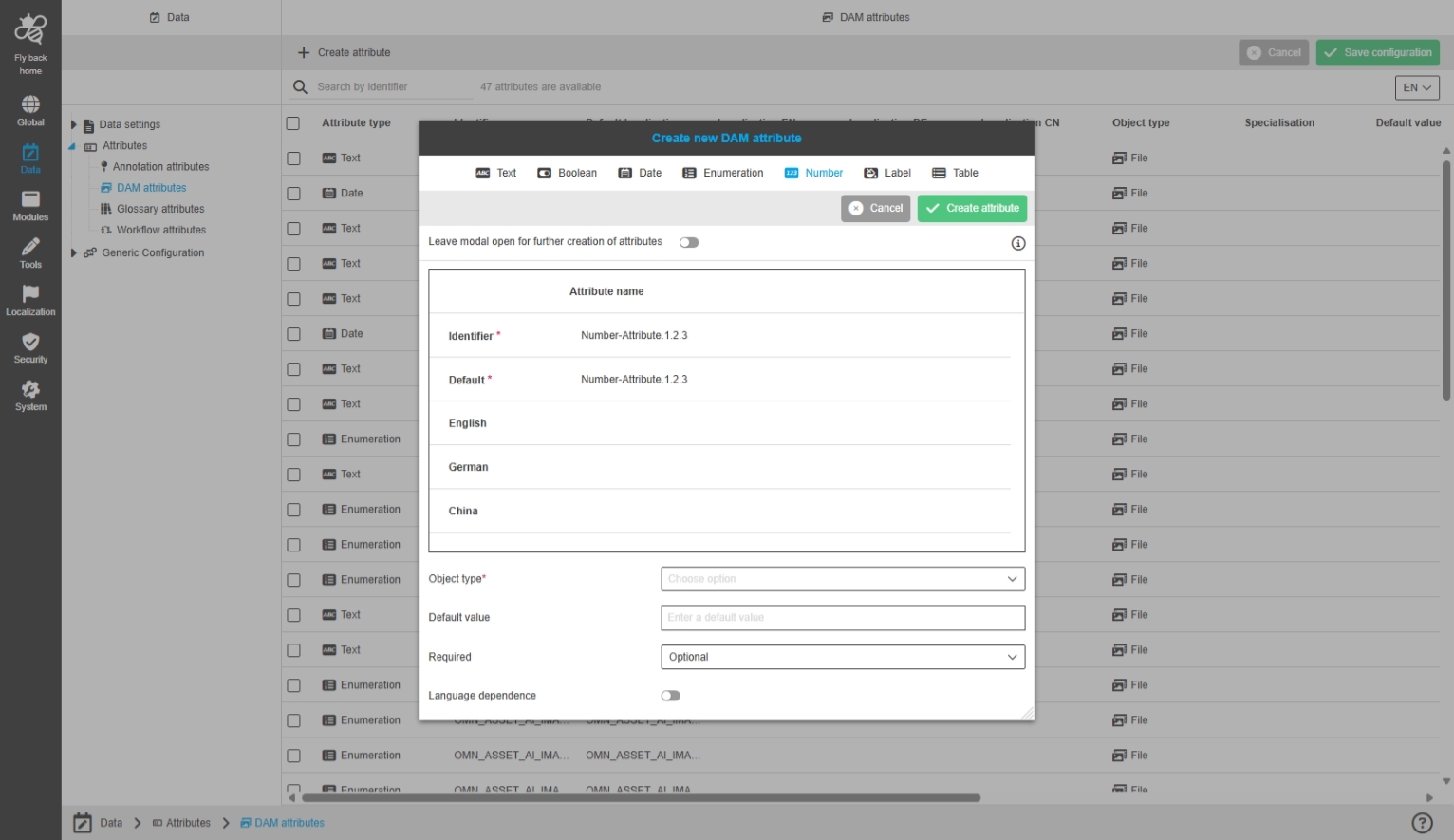
Task: Open Security shield icon in sidebar
Action: click(x=30, y=347)
